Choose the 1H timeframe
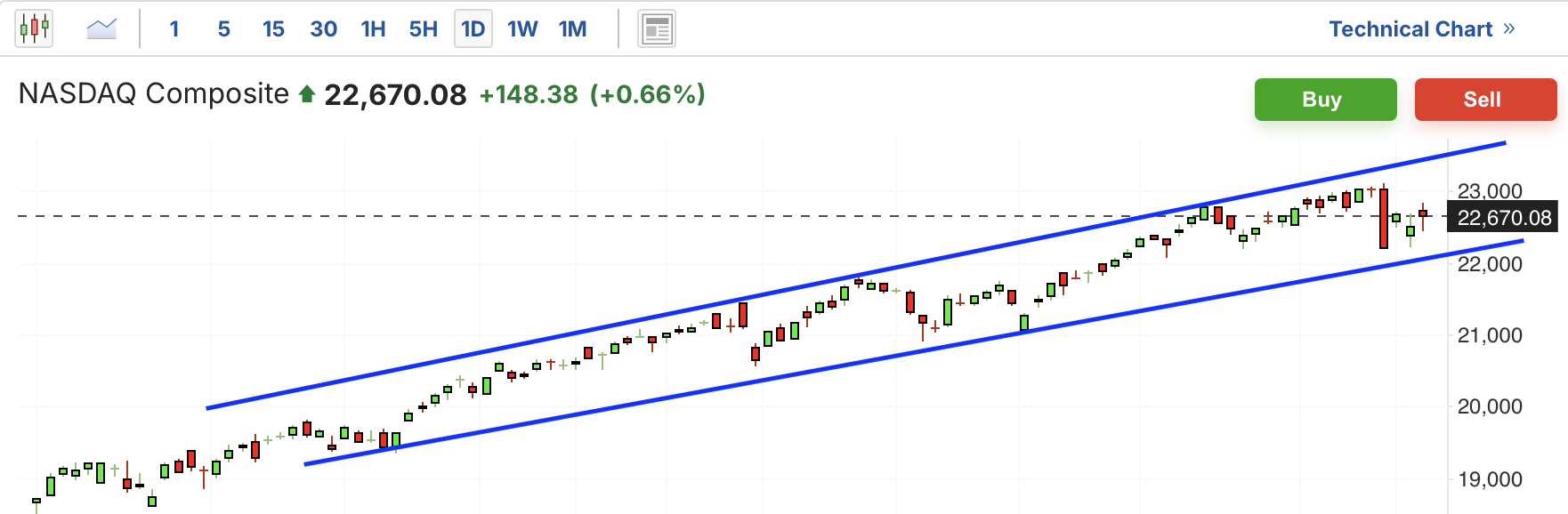 (374, 29)
